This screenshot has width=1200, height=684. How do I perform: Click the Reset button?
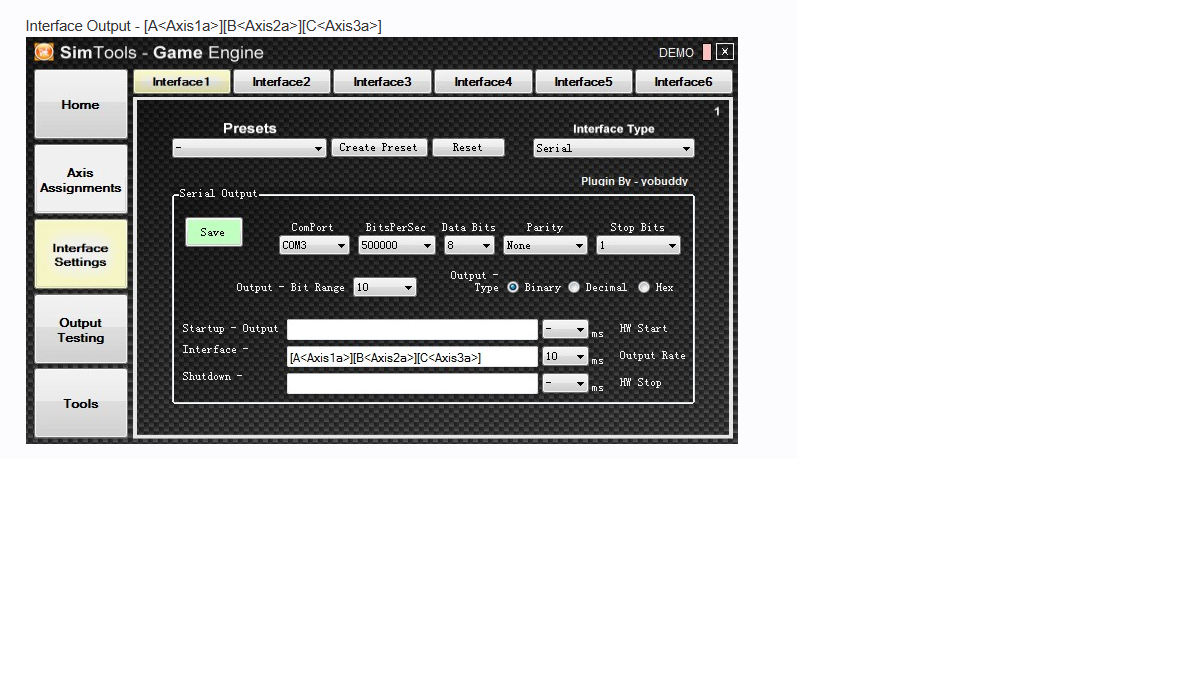pos(468,147)
